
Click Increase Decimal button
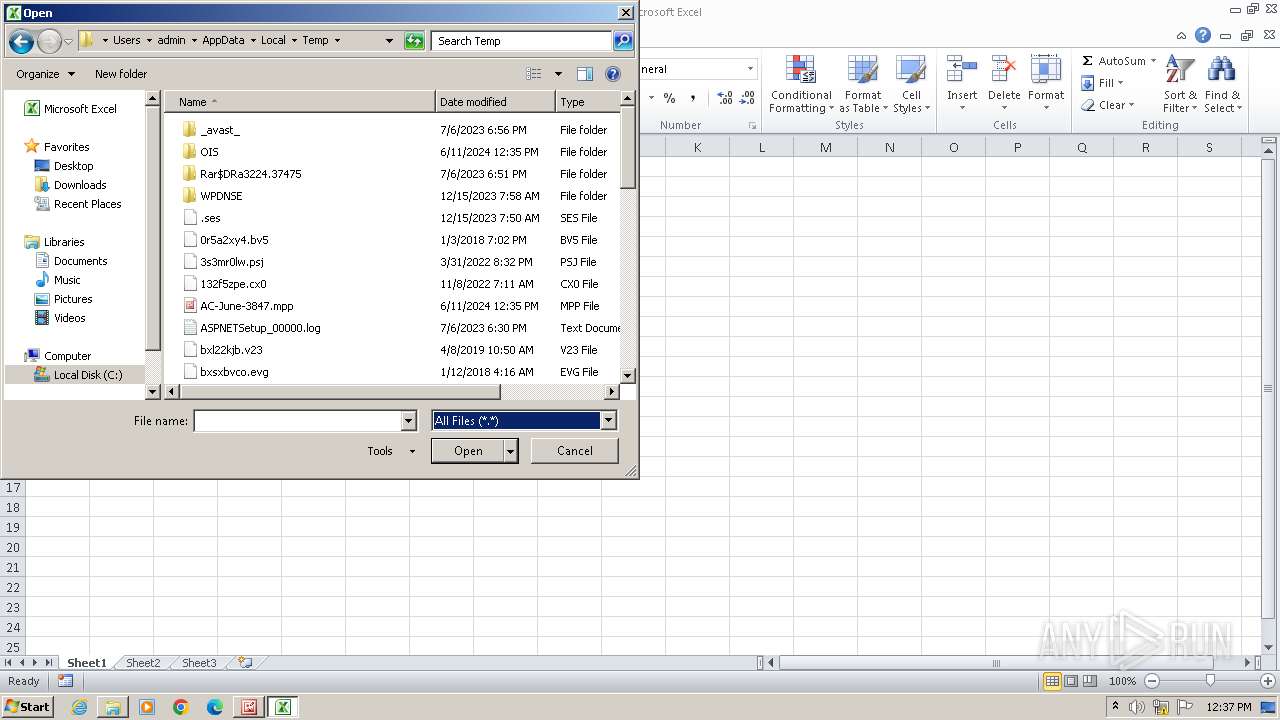click(724, 98)
